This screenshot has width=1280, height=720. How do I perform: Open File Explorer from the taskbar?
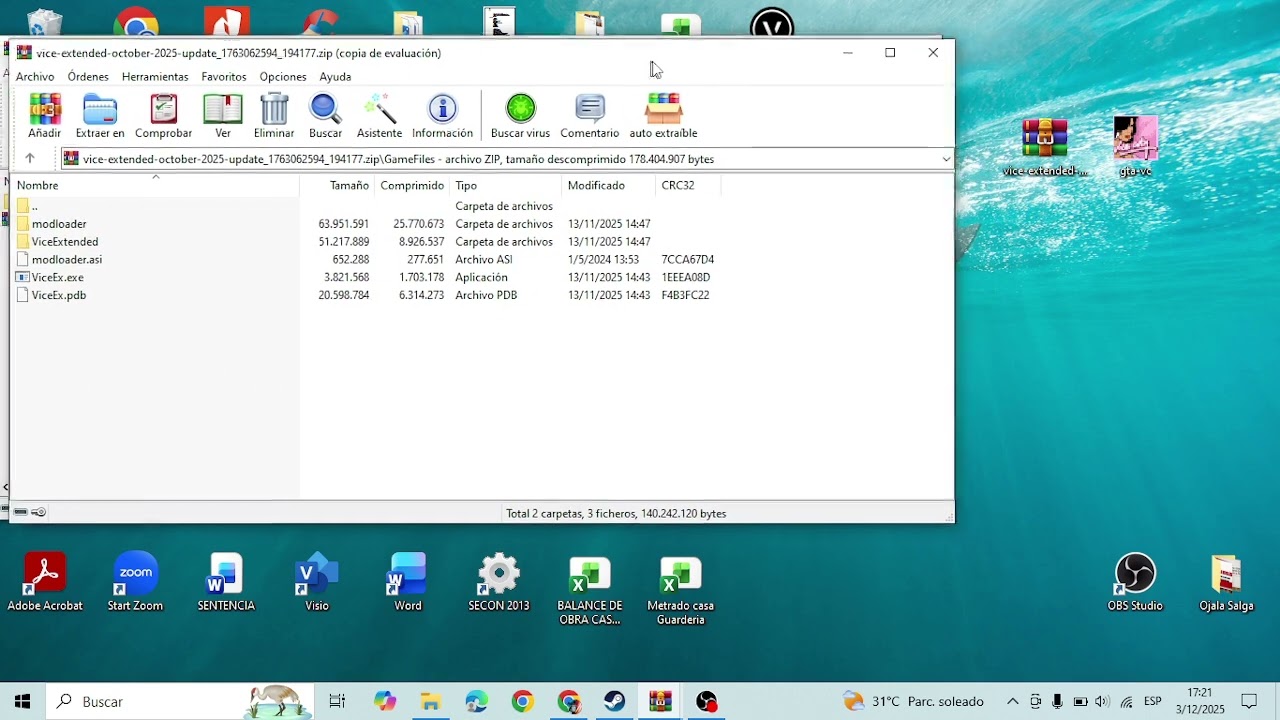coord(430,701)
